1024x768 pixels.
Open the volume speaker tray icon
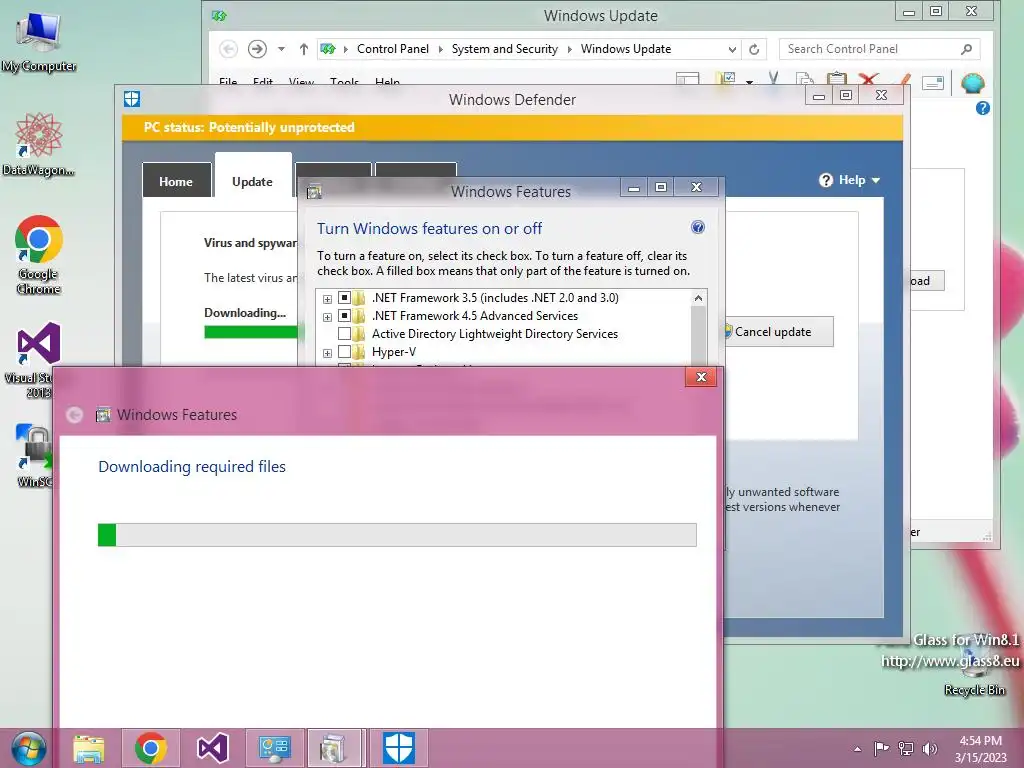[930, 748]
